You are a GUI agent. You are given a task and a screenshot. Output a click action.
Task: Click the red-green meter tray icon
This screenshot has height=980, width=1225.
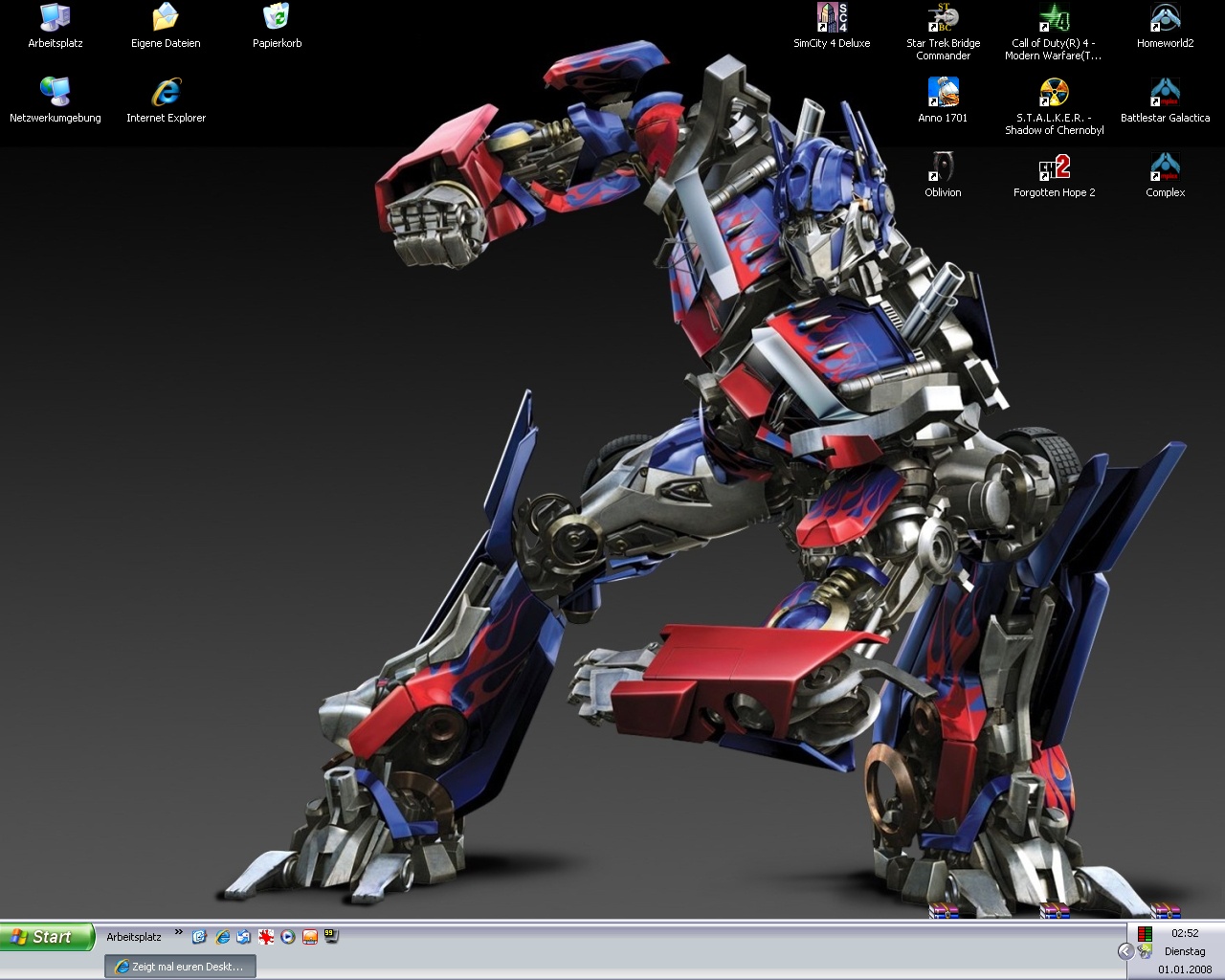pyautogui.click(x=1145, y=933)
